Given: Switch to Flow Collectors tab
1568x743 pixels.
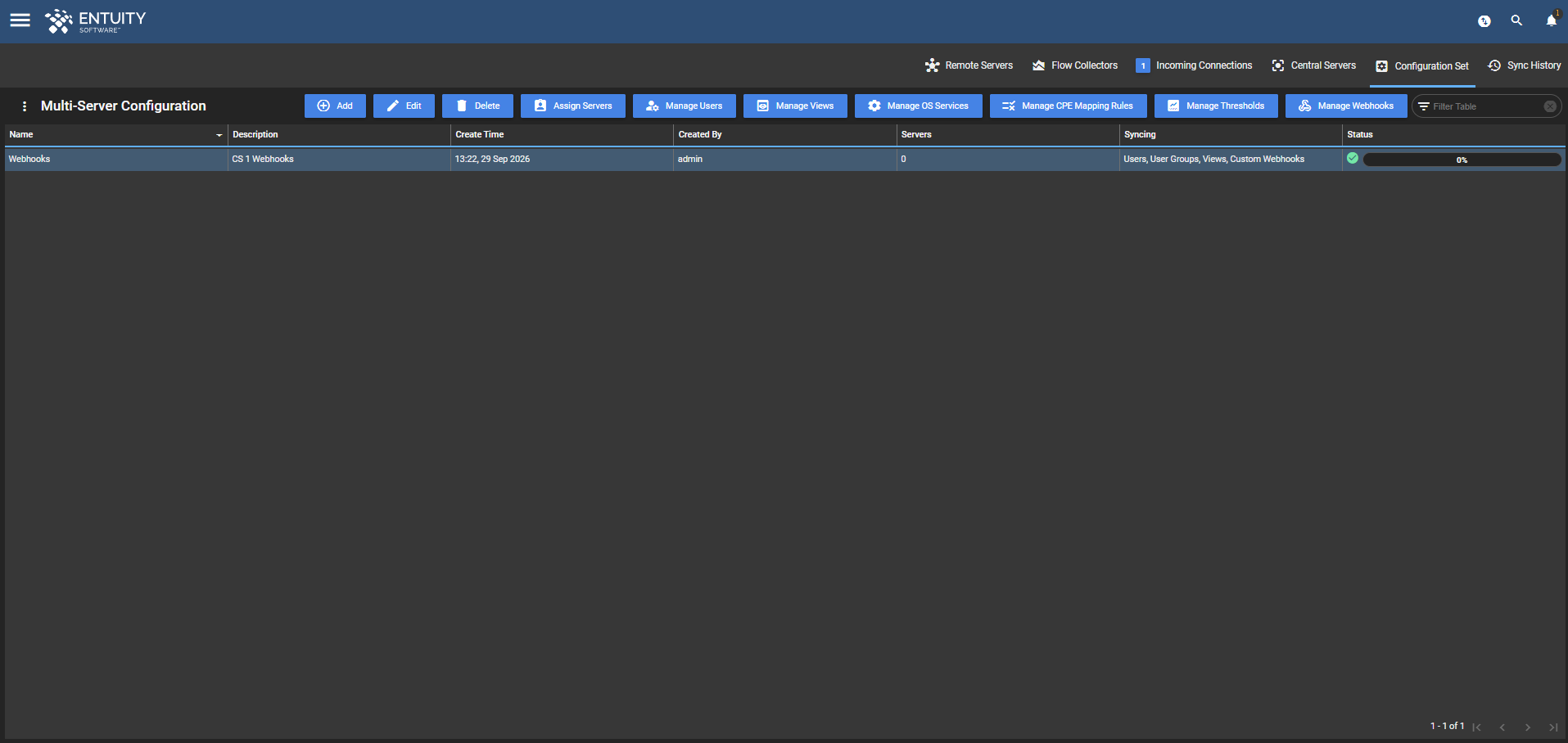Looking at the screenshot, I should [x=1075, y=65].
